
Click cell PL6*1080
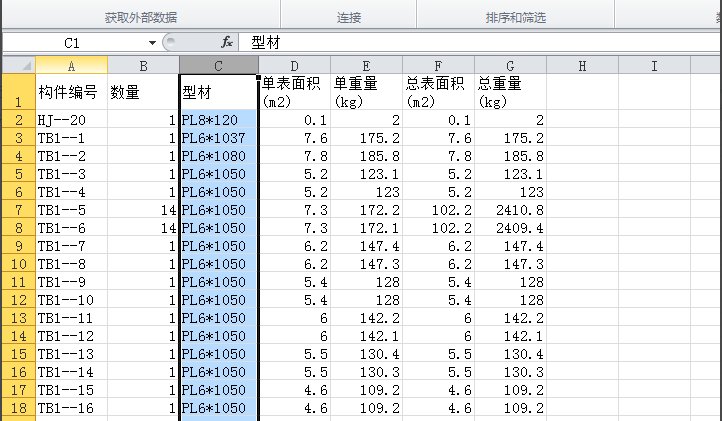pos(219,156)
